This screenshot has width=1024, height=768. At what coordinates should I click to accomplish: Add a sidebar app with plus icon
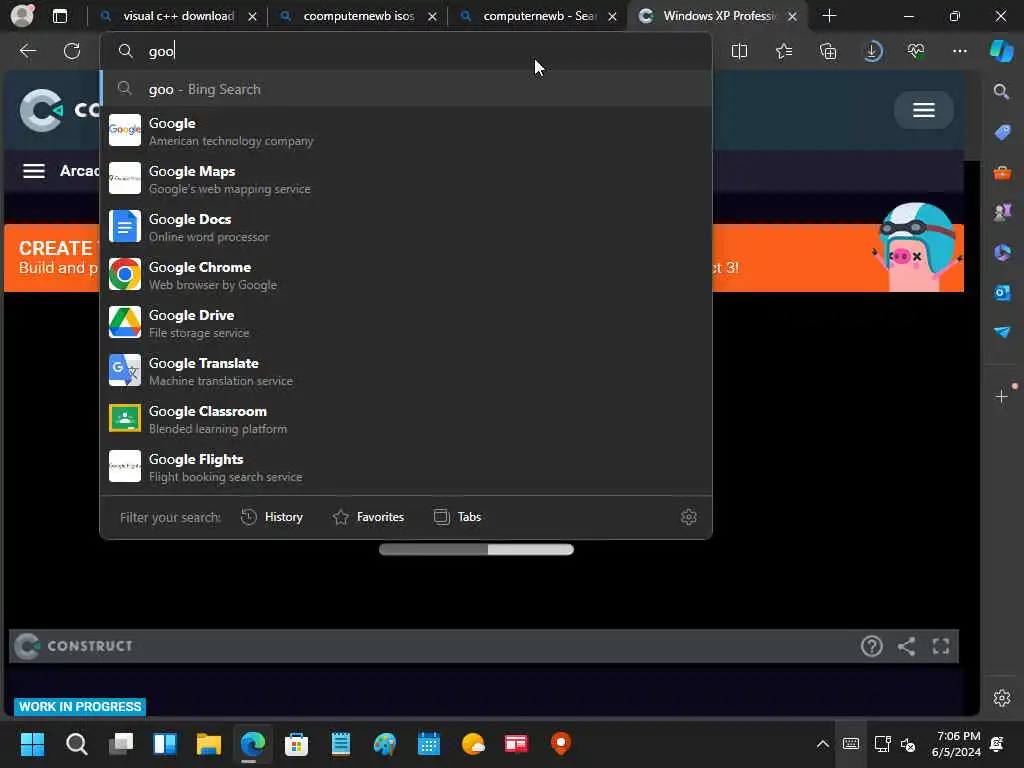(x=1002, y=396)
